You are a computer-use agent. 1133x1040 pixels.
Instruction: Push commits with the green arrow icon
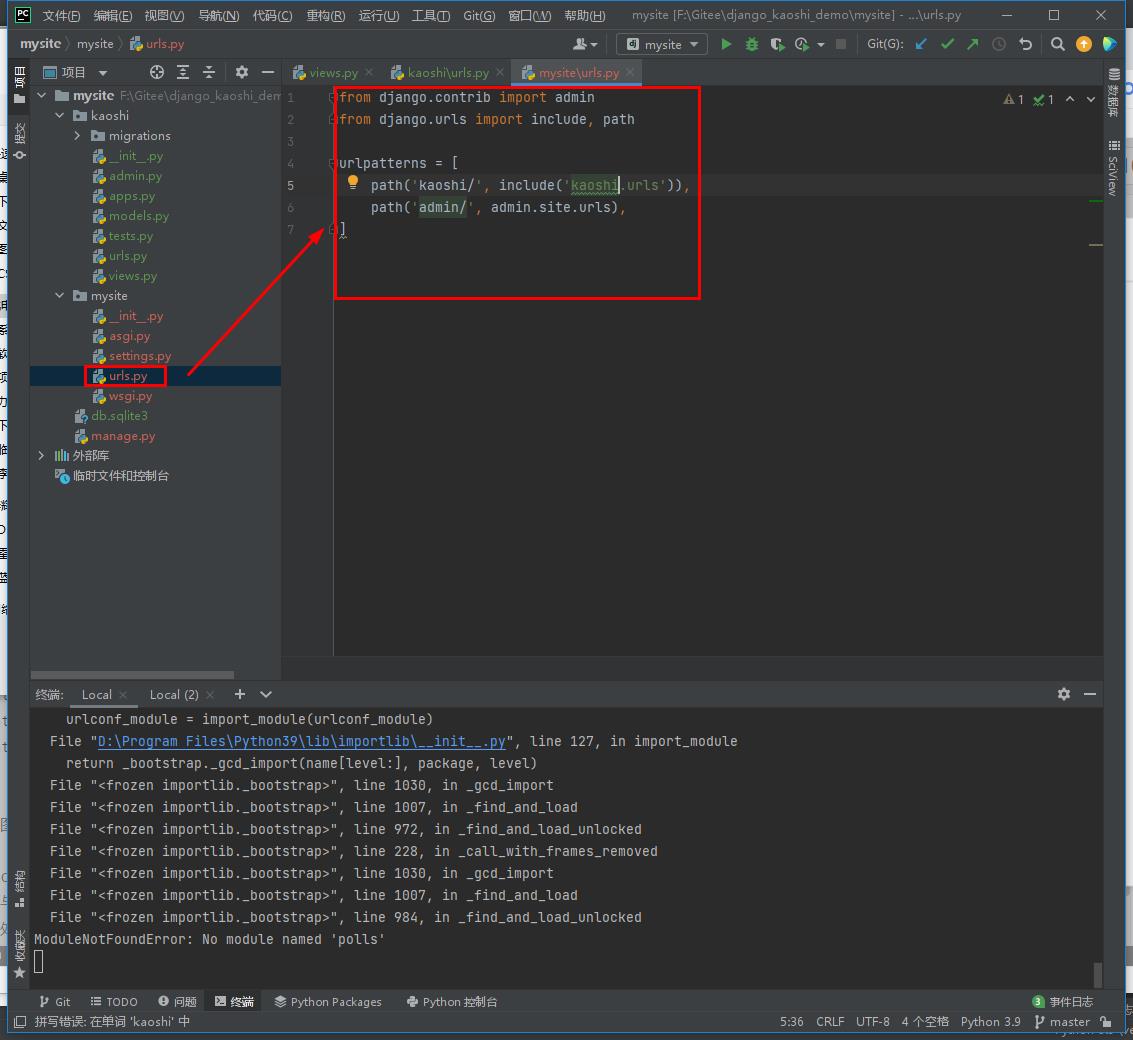(973, 44)
